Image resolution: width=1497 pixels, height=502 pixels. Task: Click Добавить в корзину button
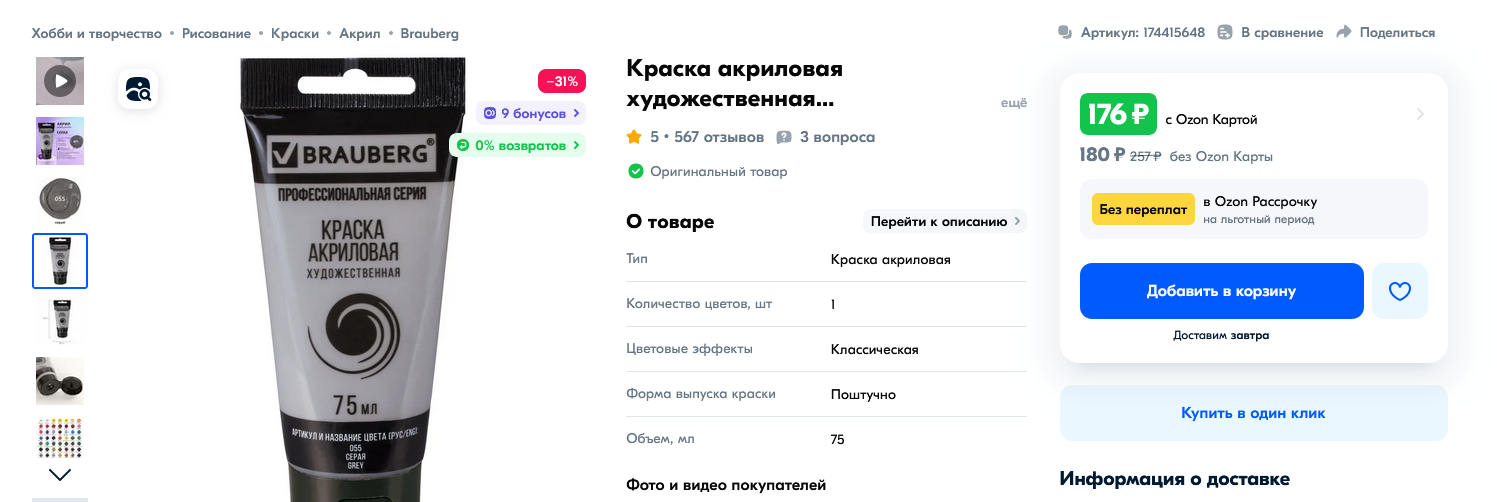[1221, 291]
